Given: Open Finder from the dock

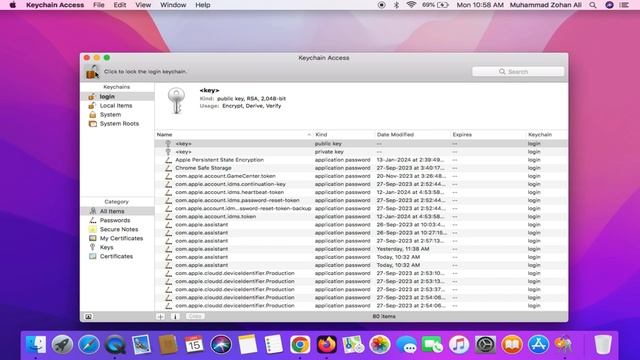Looking at the screenshot, I should click(x=36, y=344).
